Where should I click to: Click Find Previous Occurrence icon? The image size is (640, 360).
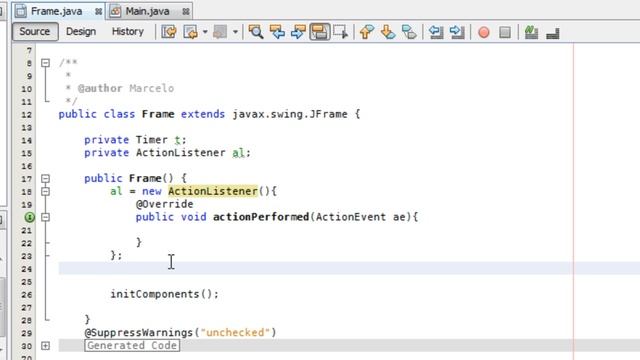(x=277, y=32)
